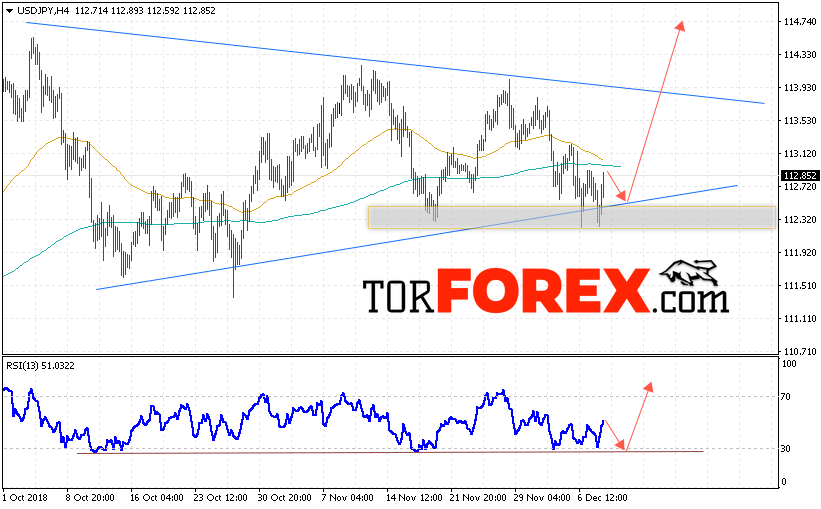The height and width of the screenshot is (509, 821).
Task: Click the 113.930 price level label
Action: tap(800, 87)
